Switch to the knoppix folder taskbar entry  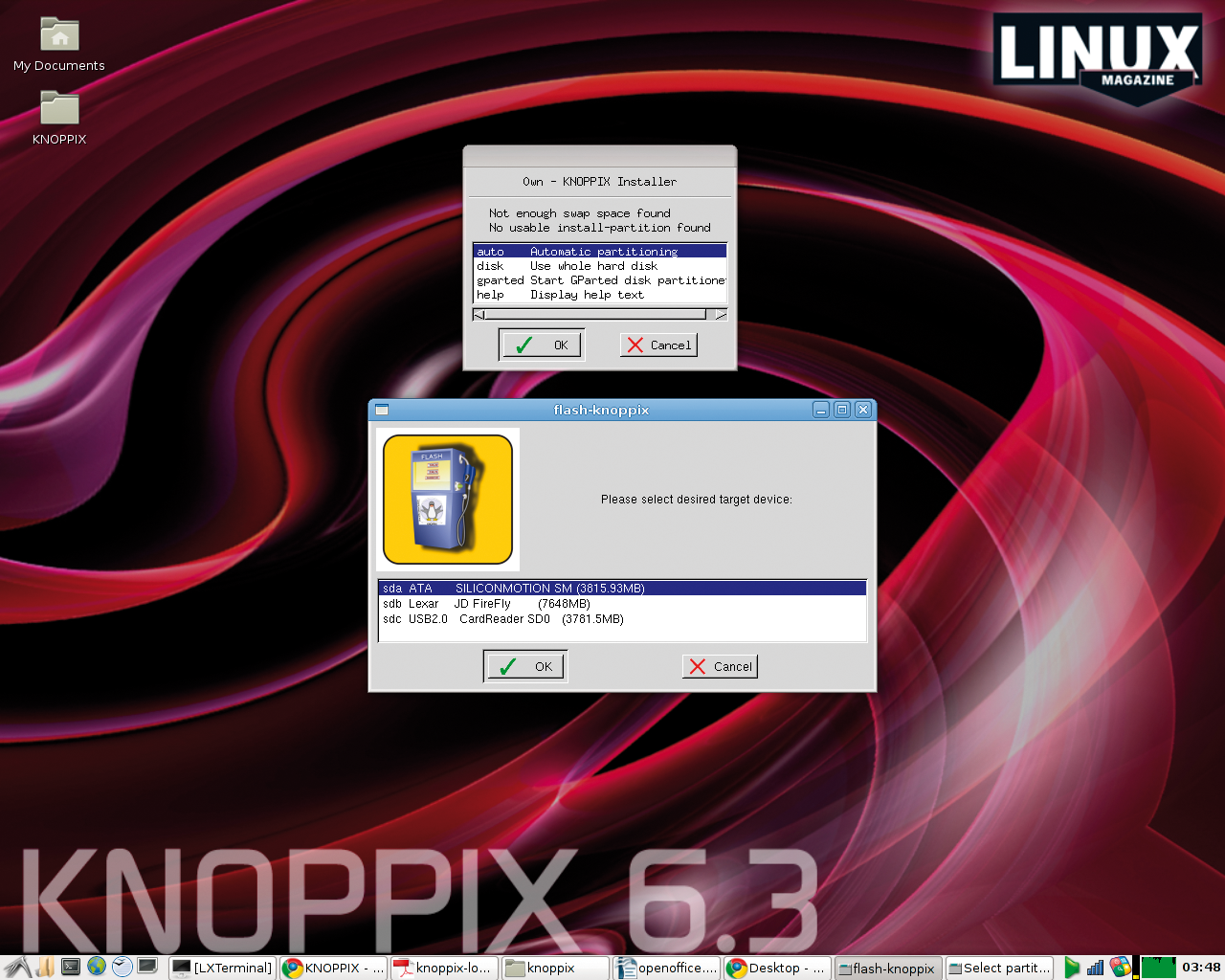555,968
